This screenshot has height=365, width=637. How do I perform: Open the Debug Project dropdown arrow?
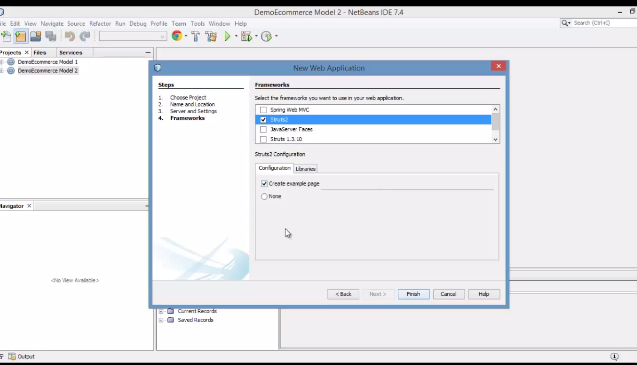click(x=256, y=36)
